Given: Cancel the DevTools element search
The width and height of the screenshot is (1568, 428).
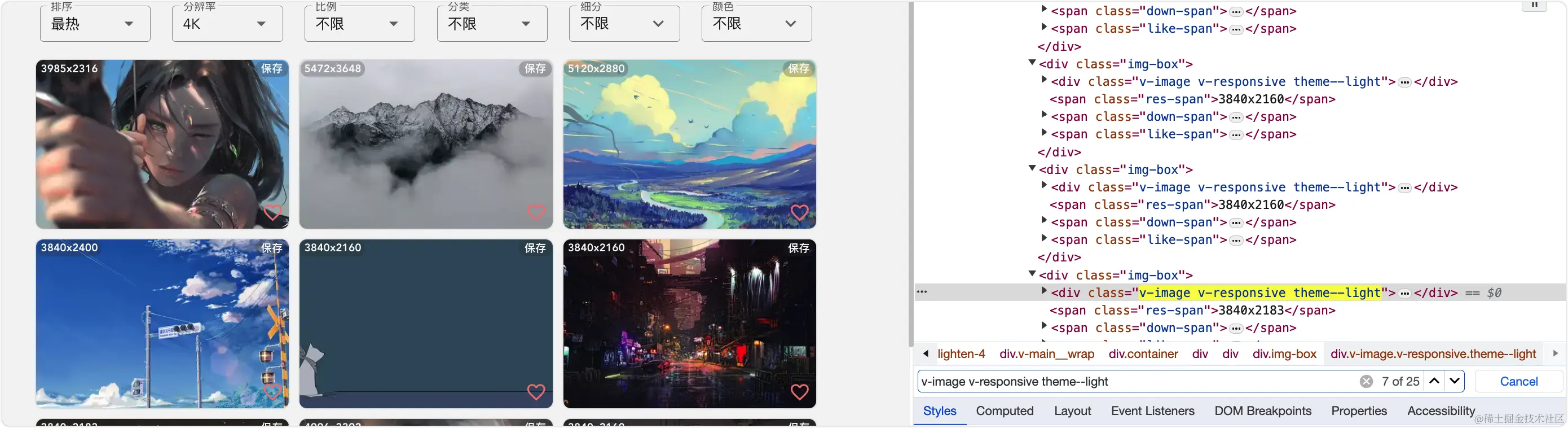Looking at the screenshot, I should [1518, 381].
